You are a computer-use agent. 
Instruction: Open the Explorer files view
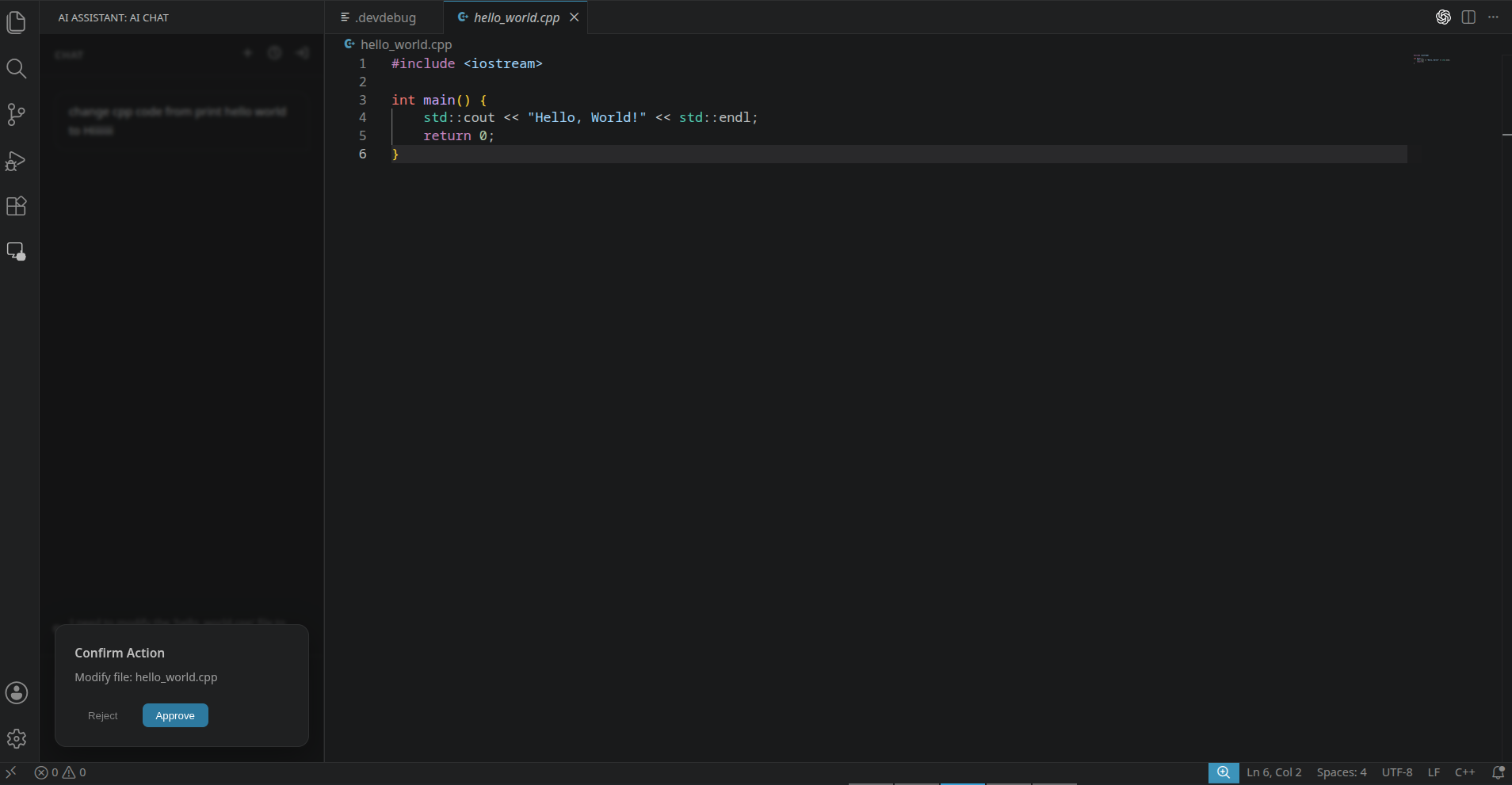click(17, 22)
